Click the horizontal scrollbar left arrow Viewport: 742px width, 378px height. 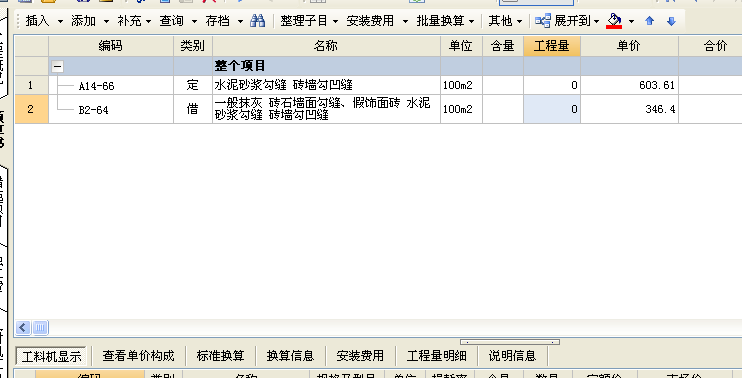[23, 327]
